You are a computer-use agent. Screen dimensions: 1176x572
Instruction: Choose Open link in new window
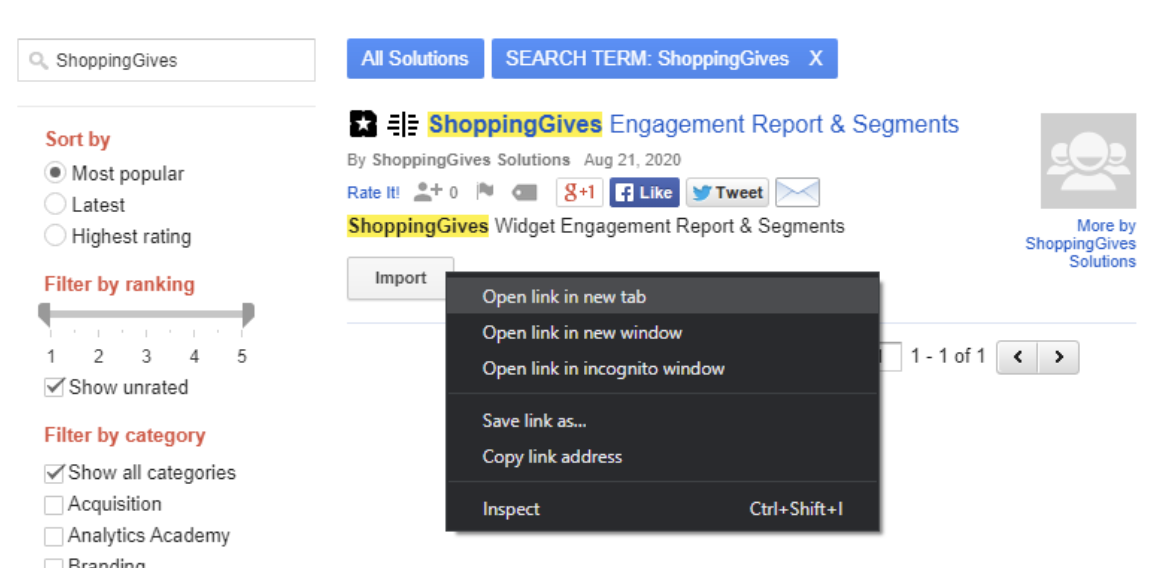tap(662, 332)
